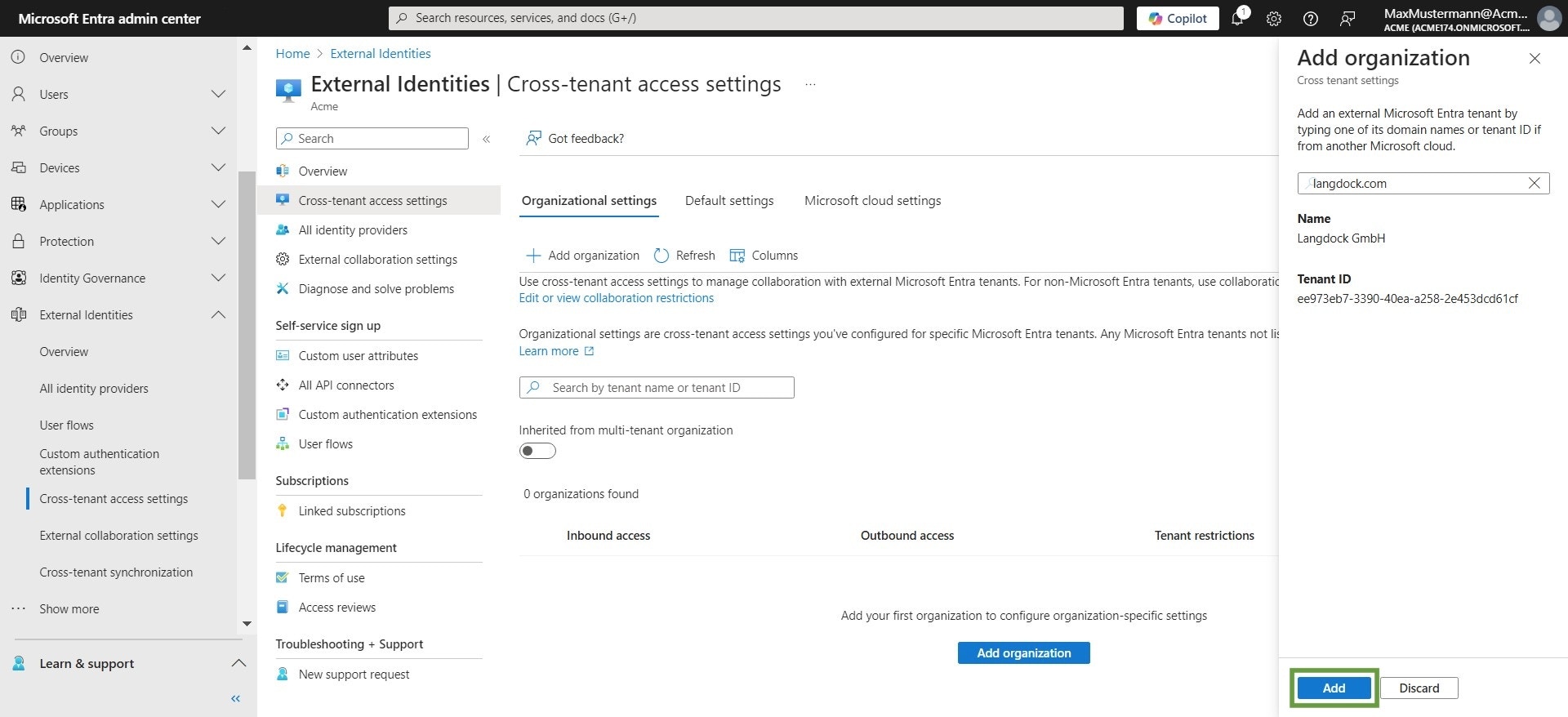Open the settings gear icon in header
Screen dimensions: 1568x717
(1273, 19)
